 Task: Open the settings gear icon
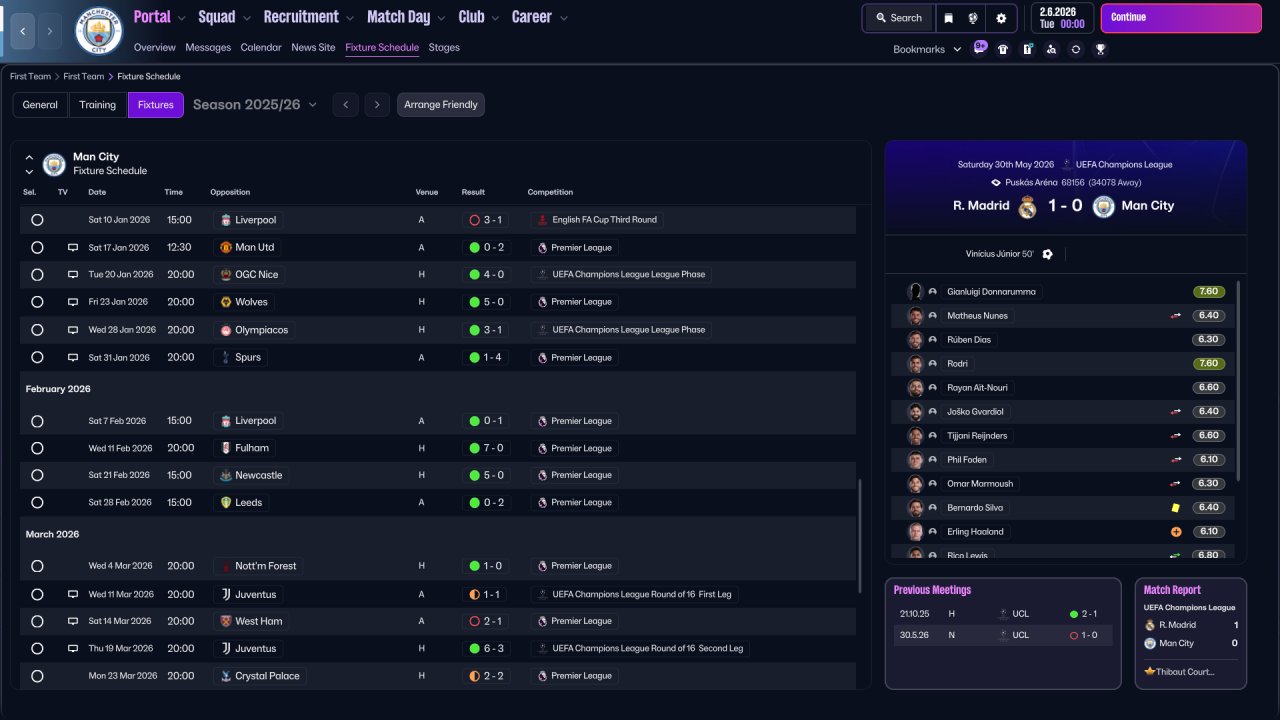pyautogui.click(x=1001, y=18)
